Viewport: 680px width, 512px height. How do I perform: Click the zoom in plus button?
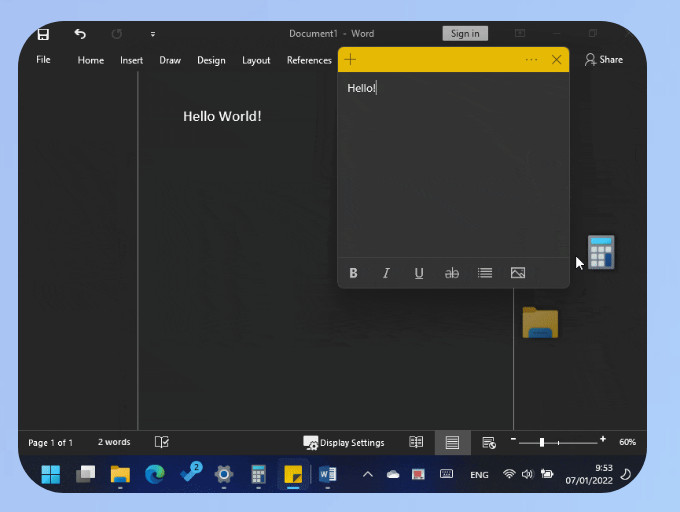(602, 439)
